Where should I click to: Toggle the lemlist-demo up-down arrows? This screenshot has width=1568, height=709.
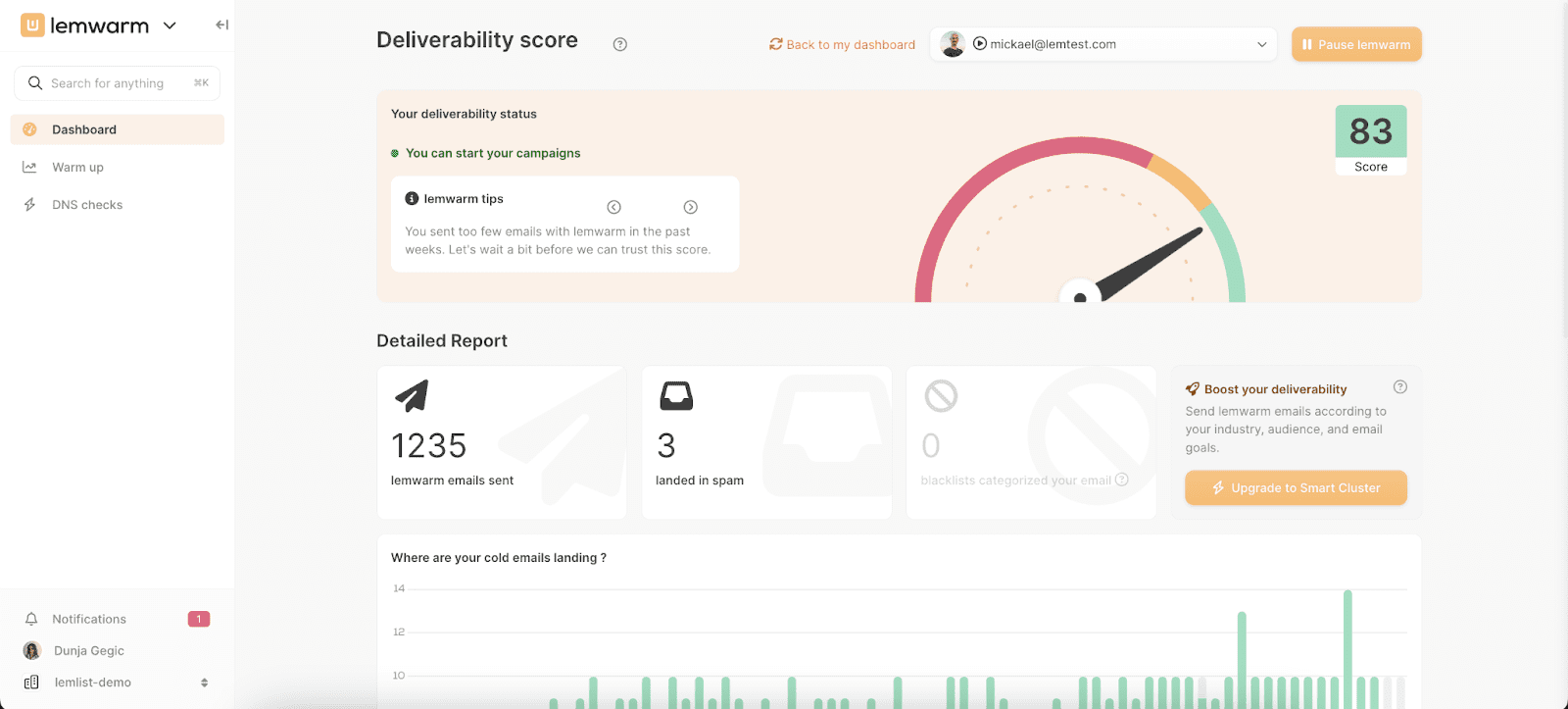204,683
